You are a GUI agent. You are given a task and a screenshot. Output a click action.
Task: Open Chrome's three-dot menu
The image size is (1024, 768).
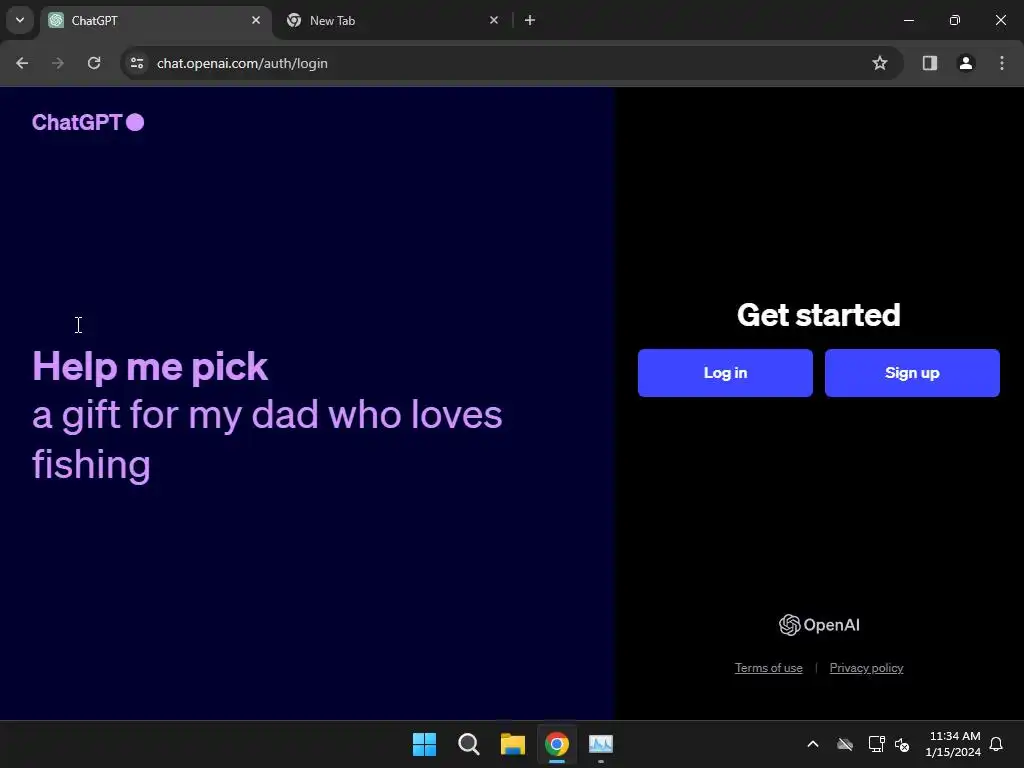click(x=1002, y=63)
